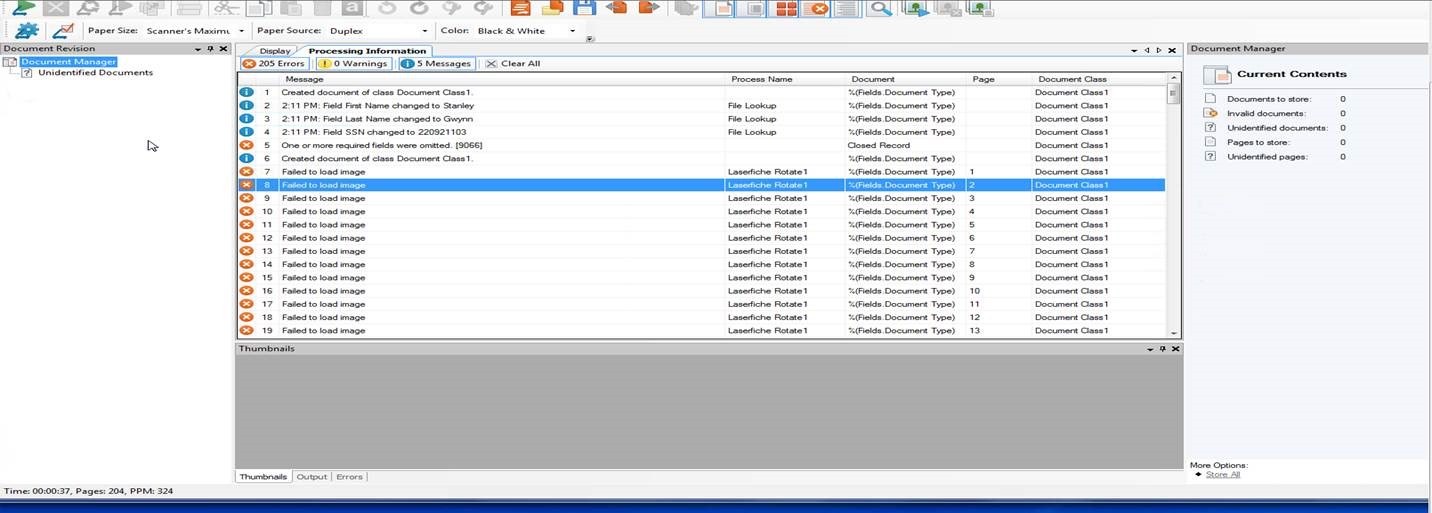
Task: Sort by the Process Name column header
Action: pyautogui.click(x=785, y=79)
